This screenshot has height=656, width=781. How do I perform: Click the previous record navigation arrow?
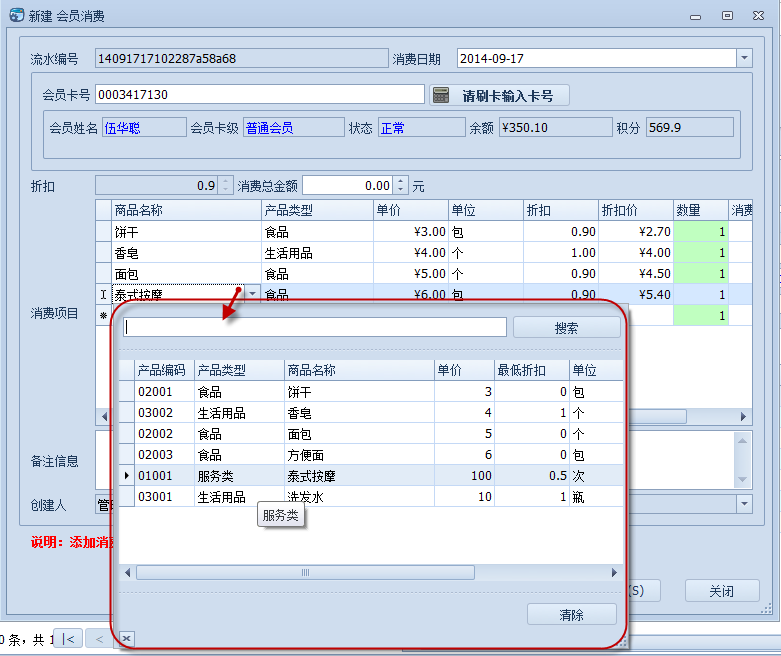(x=99, y=639)
